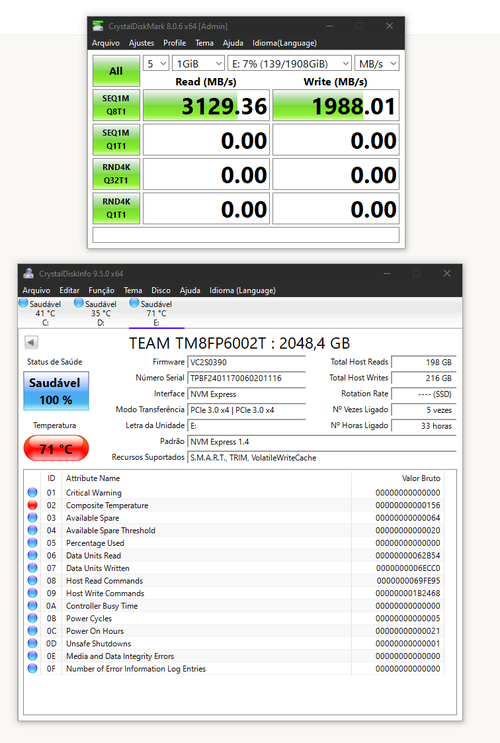Open Função menu in CrystalDiskInfo

pos(101,290)
